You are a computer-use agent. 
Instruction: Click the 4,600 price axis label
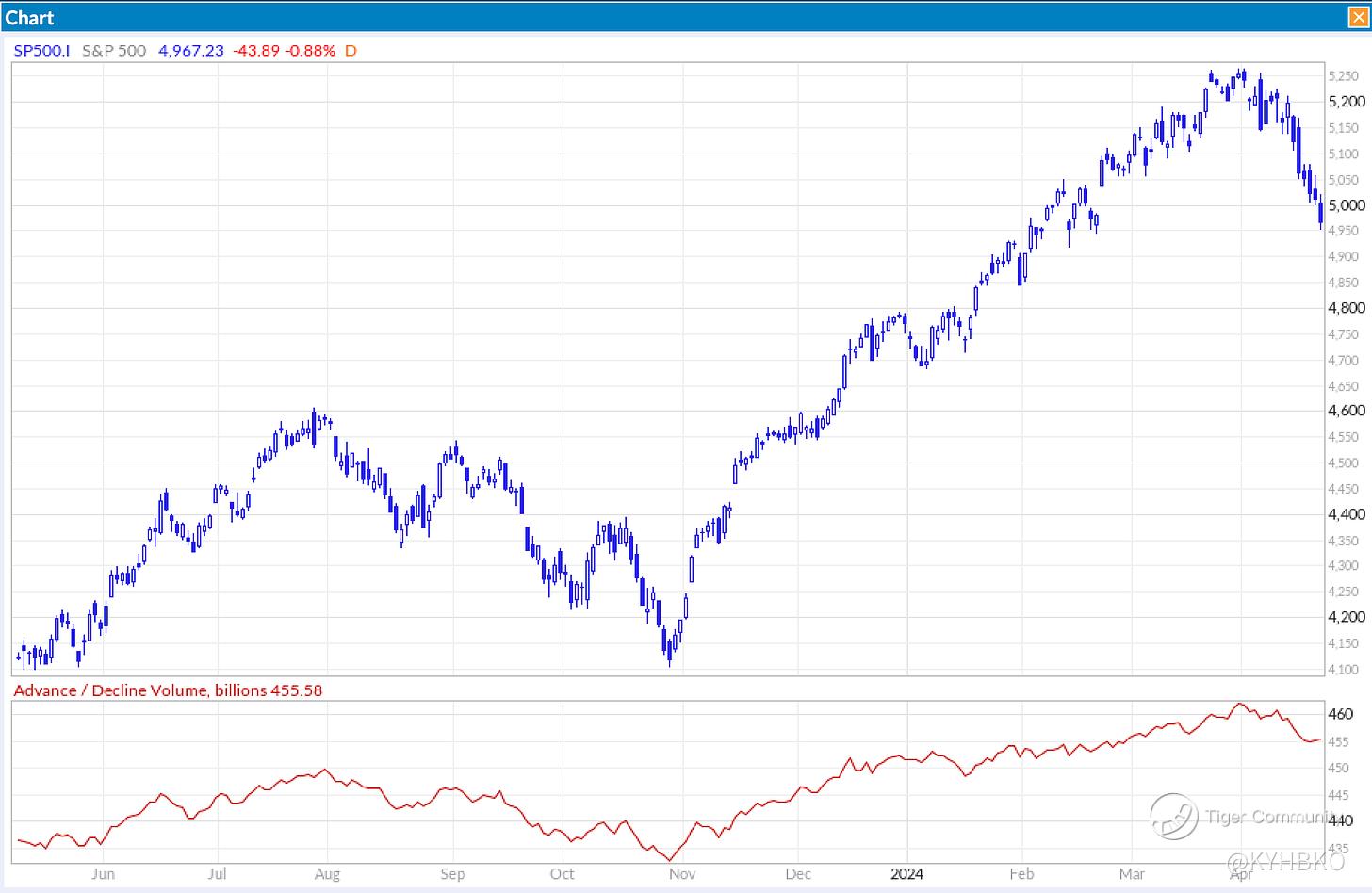pyautogui.click(x=1347, y=411)
